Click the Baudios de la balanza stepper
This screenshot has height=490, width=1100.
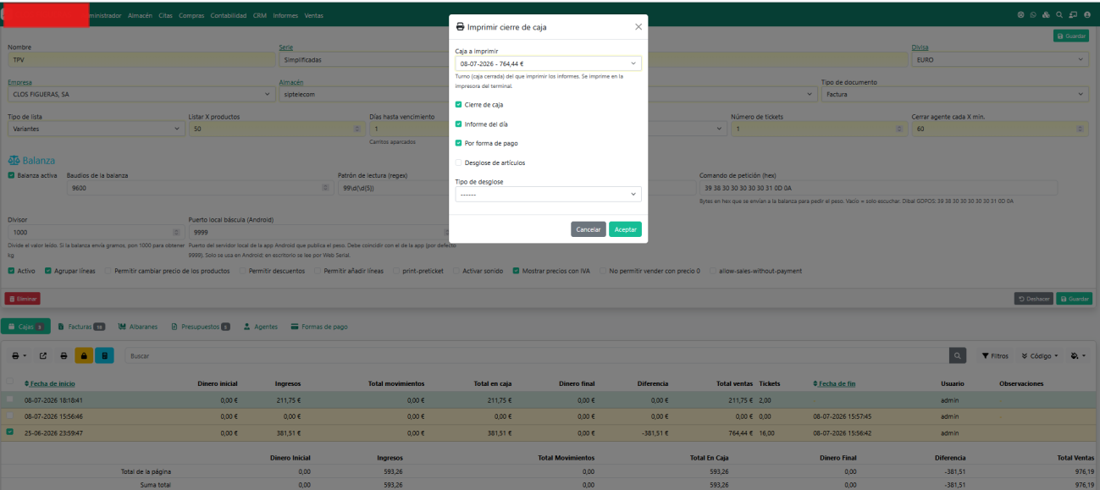click(x=324, y=187)
